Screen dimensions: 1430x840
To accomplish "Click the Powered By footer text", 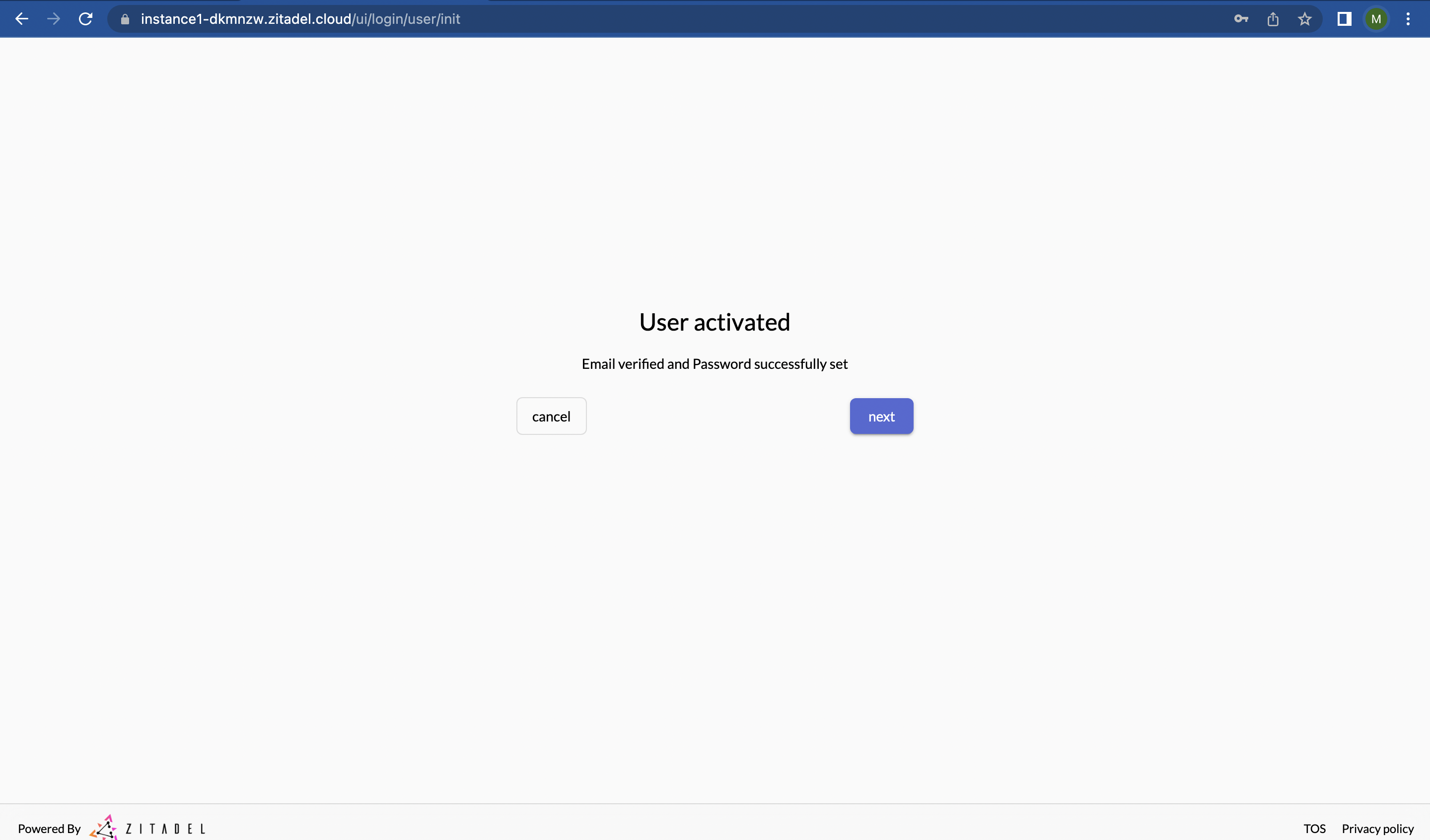I will (49, 829).
